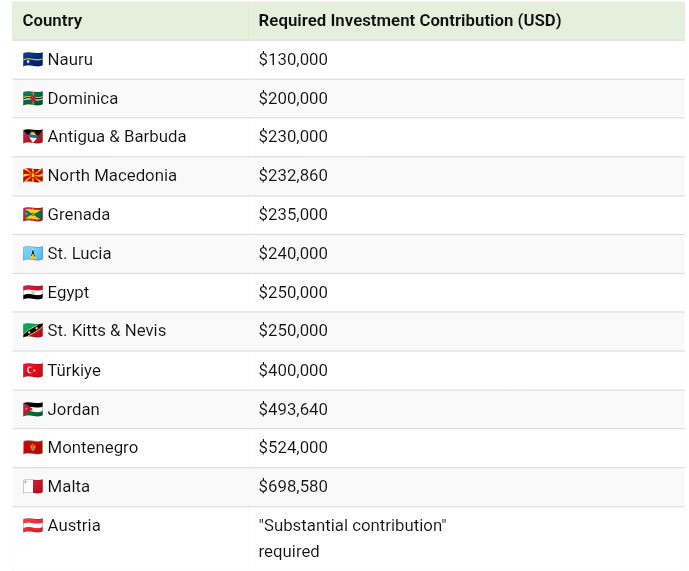Click the Nauru flag icon
The width and height of the screenshot is (689, 571).
point(32,60)
